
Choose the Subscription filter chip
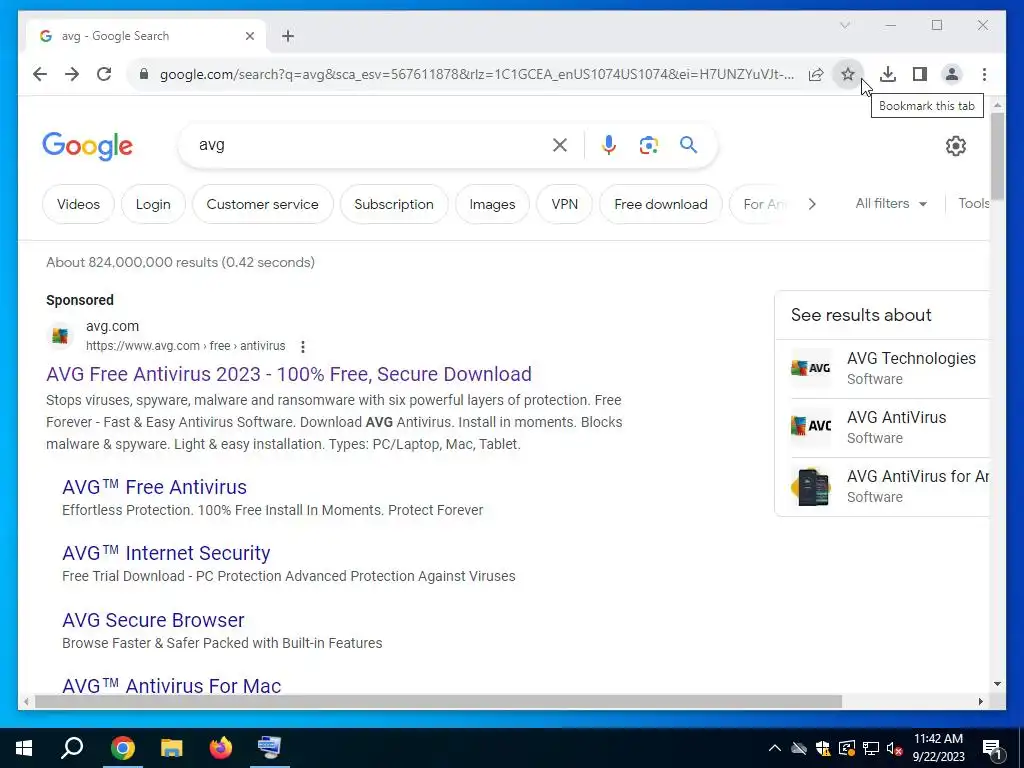click(x=394, y=204)
